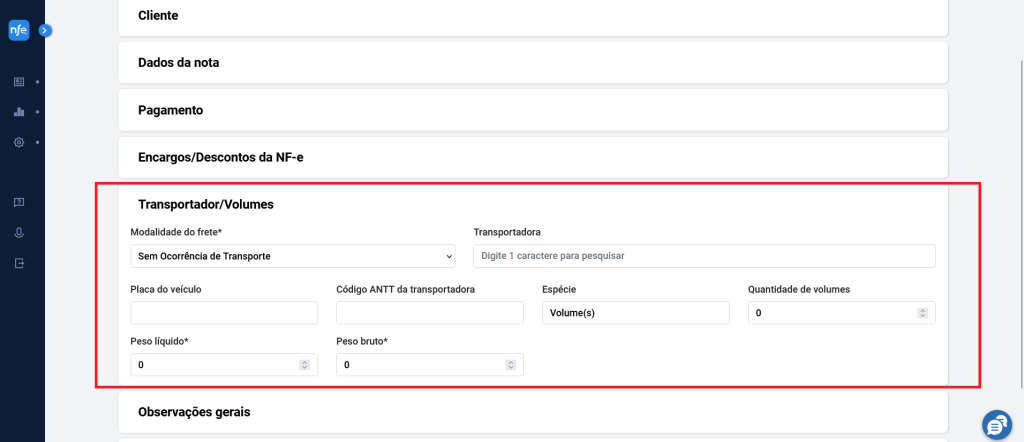Open Modalidade do frete dropdown
The width and height of the screenshot is (1024, 442).
pyautogui.click(x=293, y=257)
